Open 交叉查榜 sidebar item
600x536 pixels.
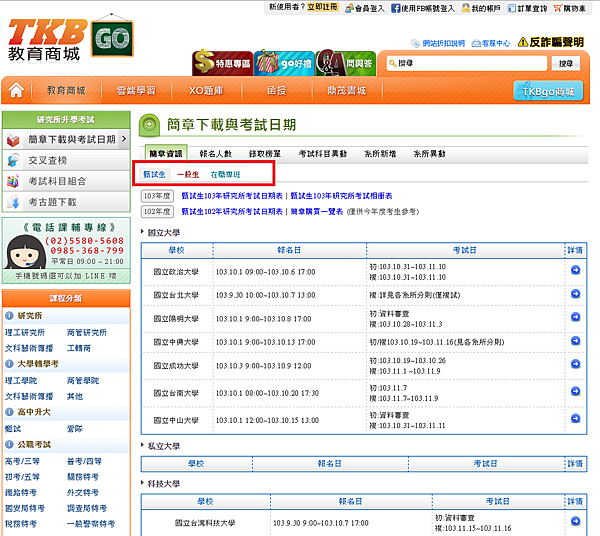(66, 160)
